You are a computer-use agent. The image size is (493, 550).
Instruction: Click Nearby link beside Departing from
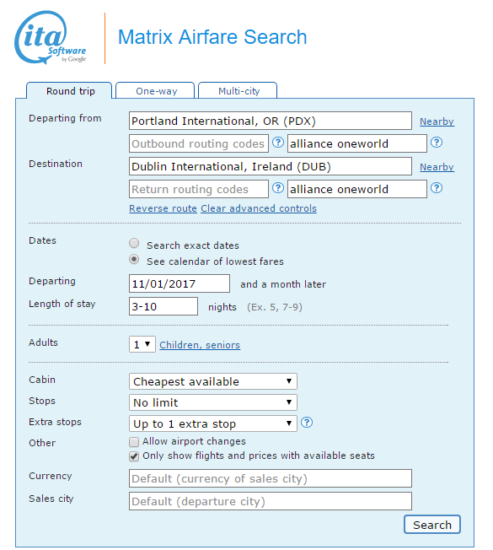(437, 122)
